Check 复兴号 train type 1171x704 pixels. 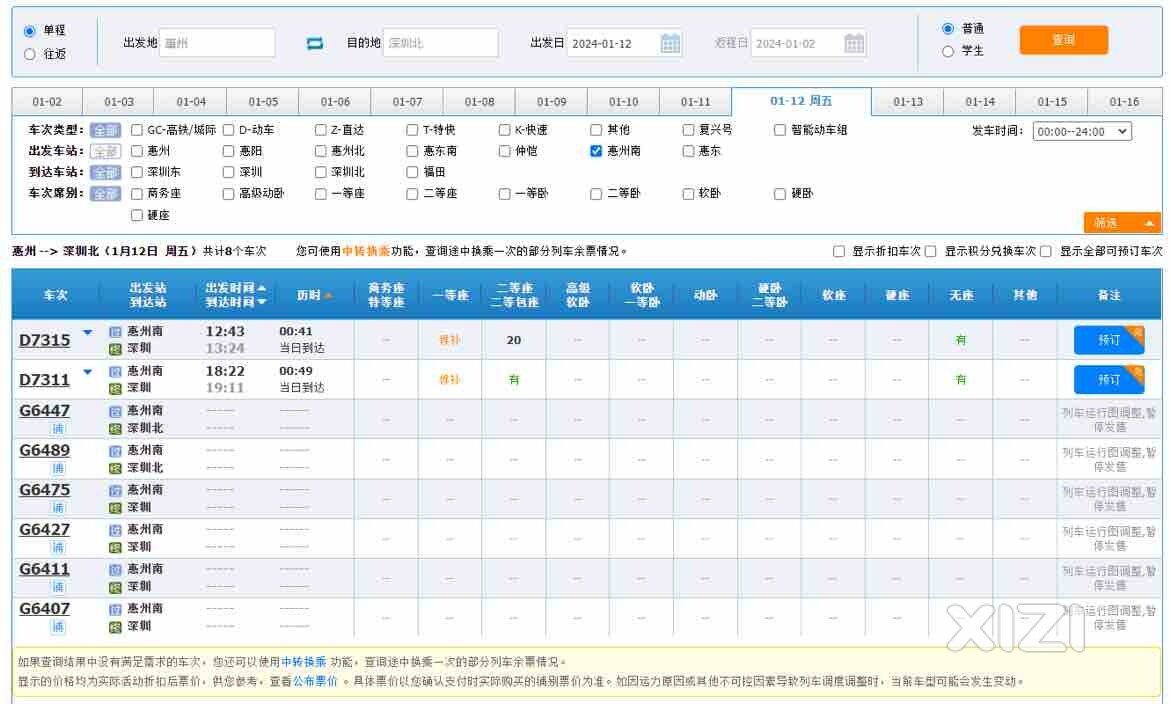coord(688,130)
